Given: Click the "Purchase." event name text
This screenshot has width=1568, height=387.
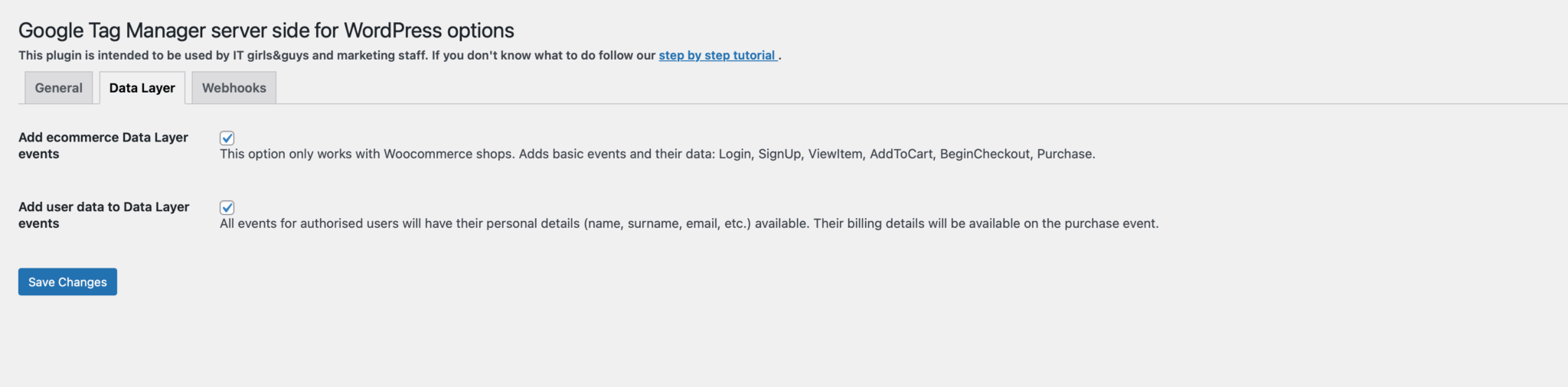Looking at the screenshot, I should pos(1066,154).
